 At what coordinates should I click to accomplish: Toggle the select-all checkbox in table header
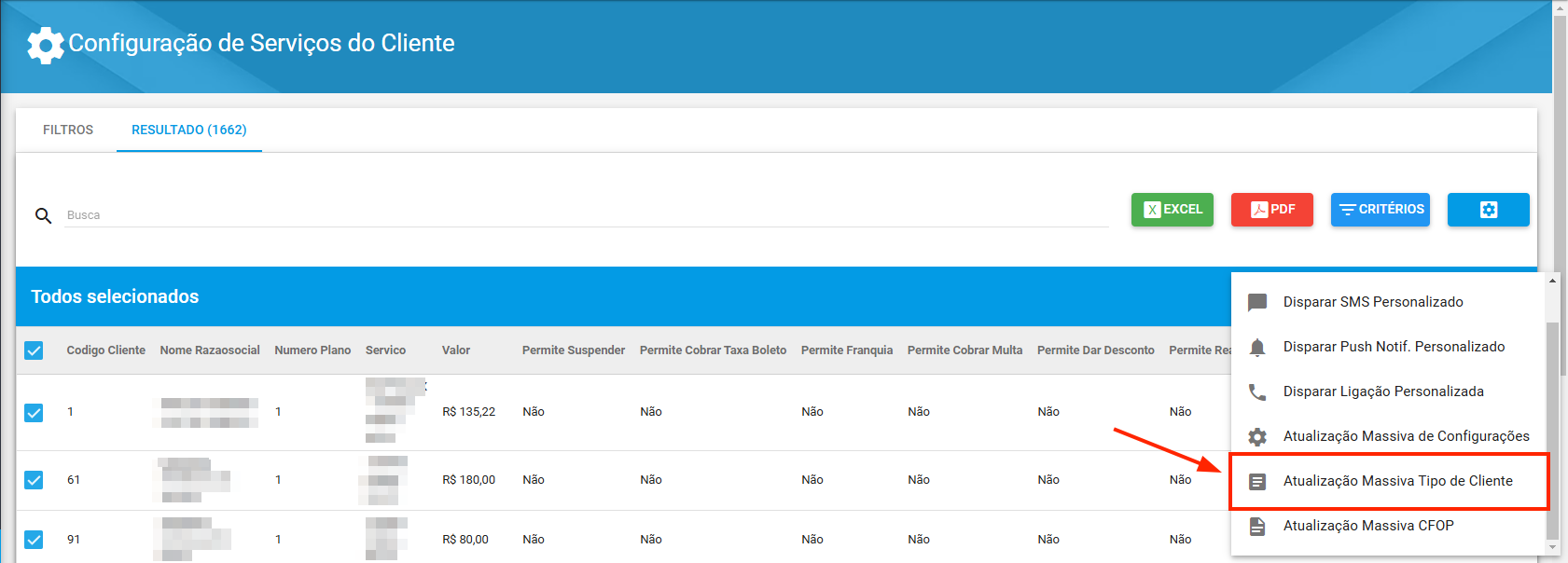tap(34, 350)
